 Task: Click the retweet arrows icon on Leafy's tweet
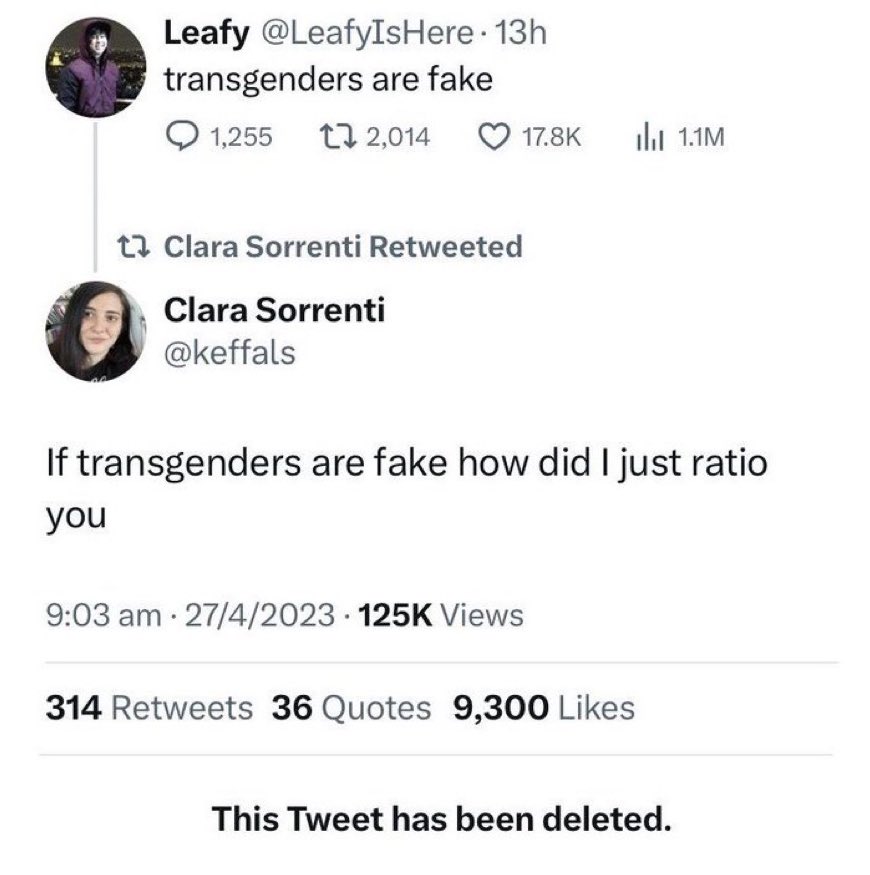(x=327, y=136)
